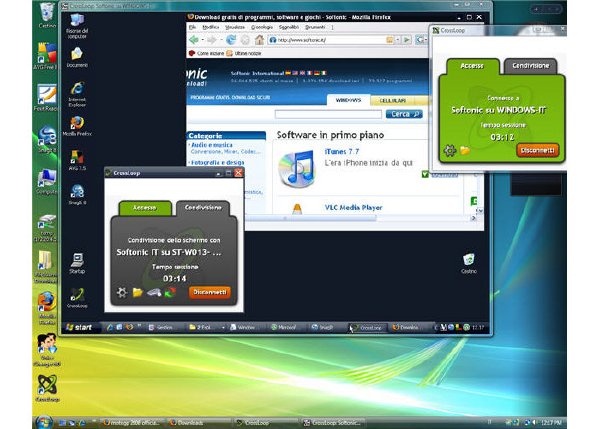Click remote desktop Internet Explorer icon

[x=77, y=94]
